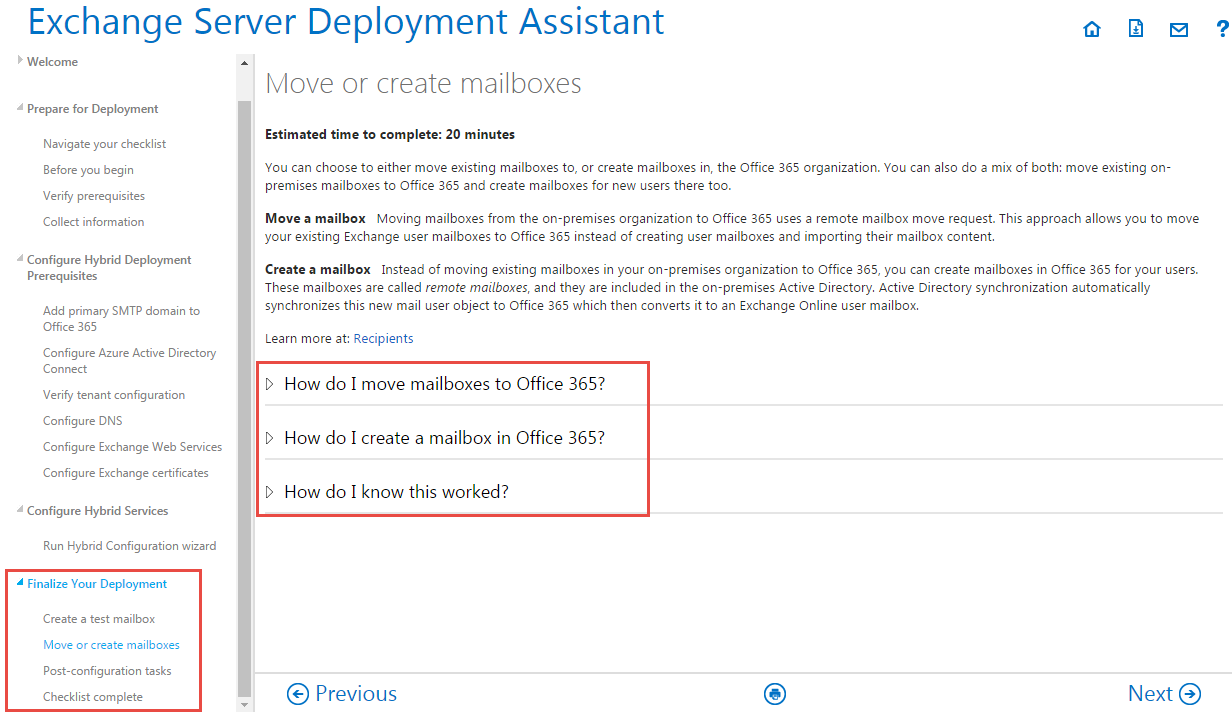Screen dimensions: 1232x712
Task: Open Configure DNS page
Action: tap(83, 421)
